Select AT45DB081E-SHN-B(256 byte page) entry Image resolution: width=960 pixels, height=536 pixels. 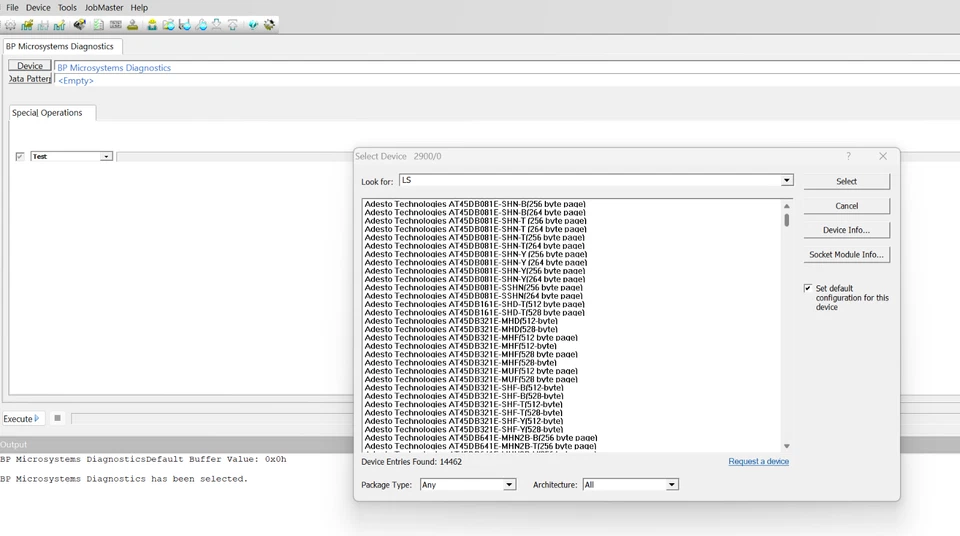point(474,204)
